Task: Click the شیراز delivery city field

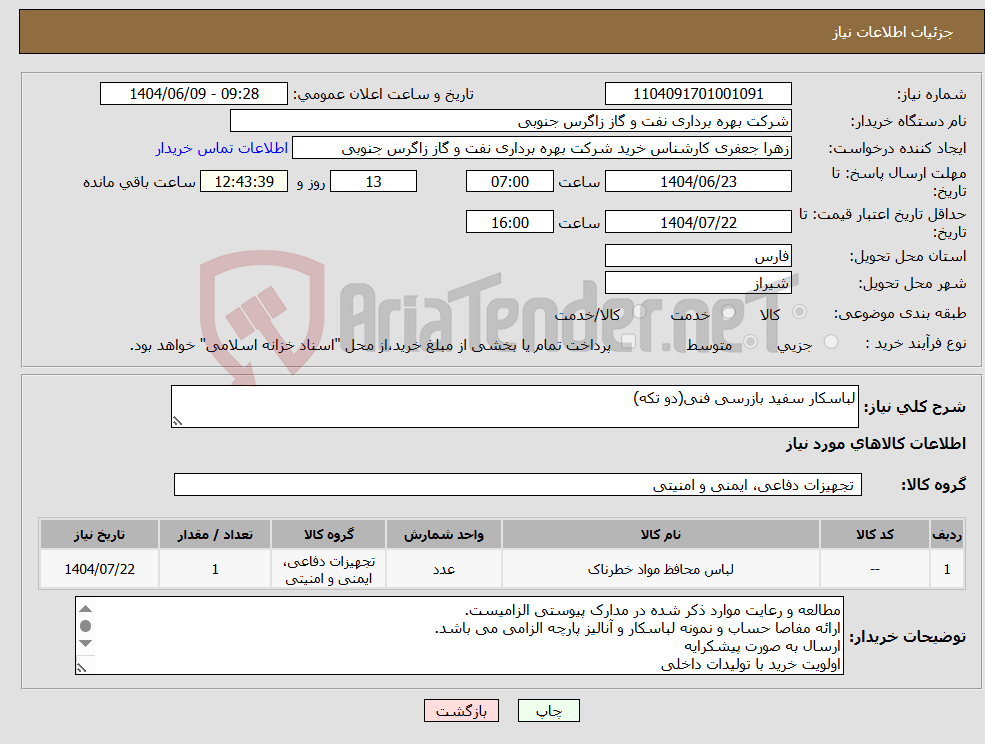Action: pos(698,281)
